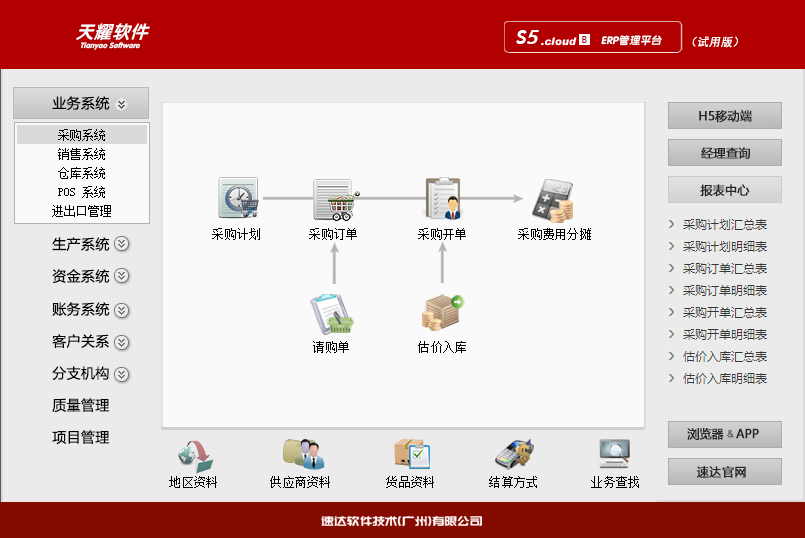Screen dimensions: 805x538
Task: Click the 采购开单 purchase billing icon
Action: (x=441, y=199)
